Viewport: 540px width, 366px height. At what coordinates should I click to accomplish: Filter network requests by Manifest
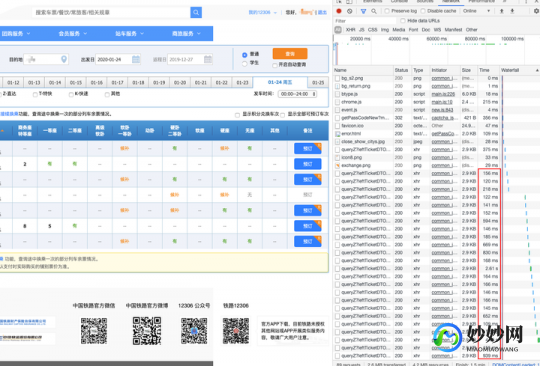(x=453, y=30)
